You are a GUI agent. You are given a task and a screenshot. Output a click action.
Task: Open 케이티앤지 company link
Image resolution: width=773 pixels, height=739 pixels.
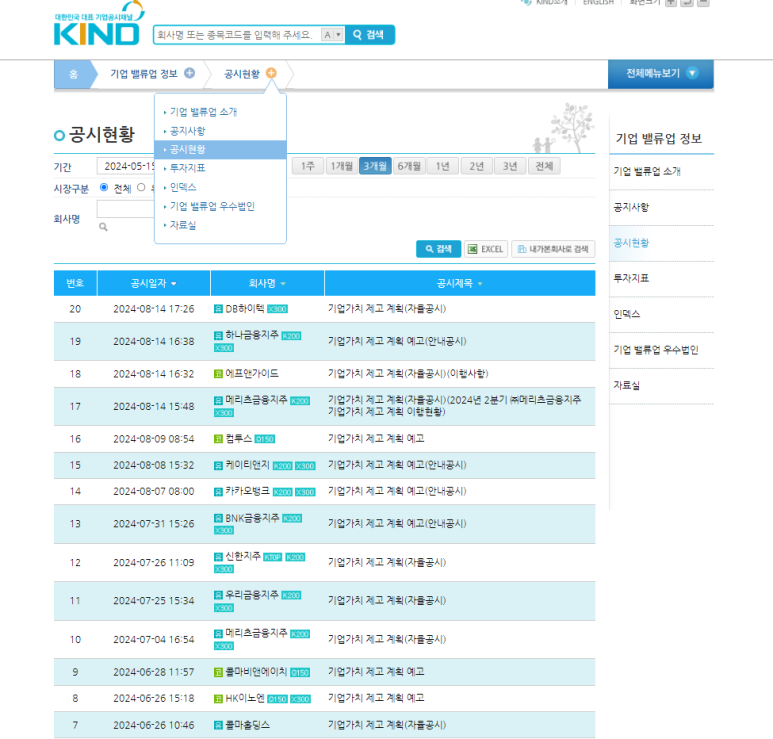[247, 465]
